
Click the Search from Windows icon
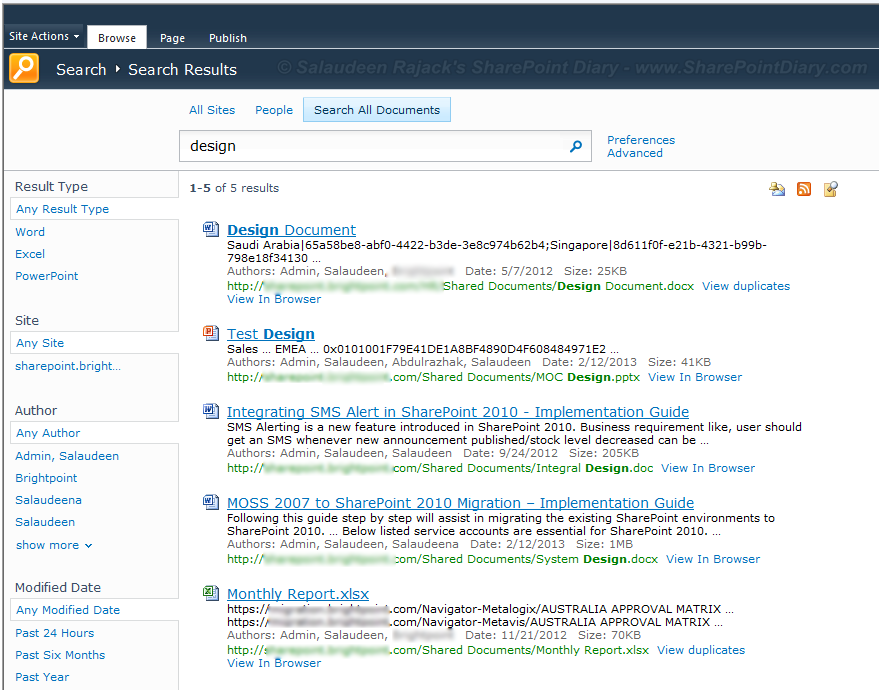[x=831, y=189]
